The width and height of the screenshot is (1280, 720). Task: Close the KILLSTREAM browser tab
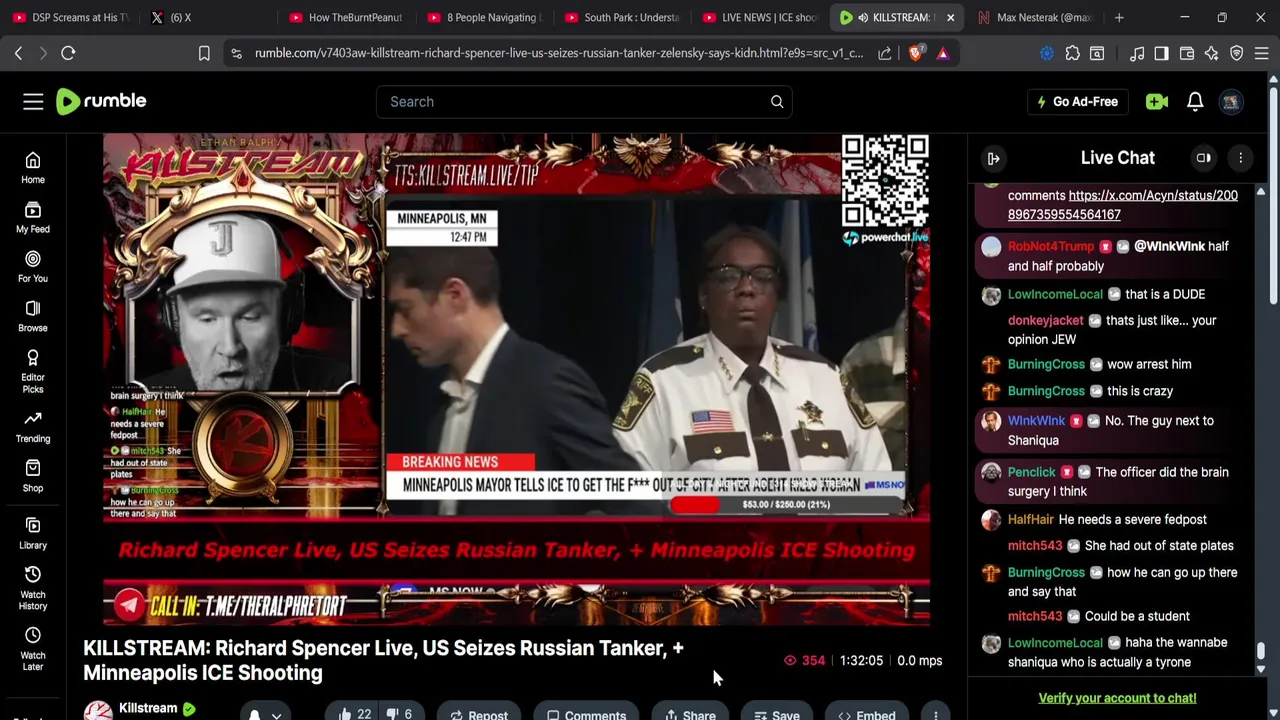click(x=950, y=17)
